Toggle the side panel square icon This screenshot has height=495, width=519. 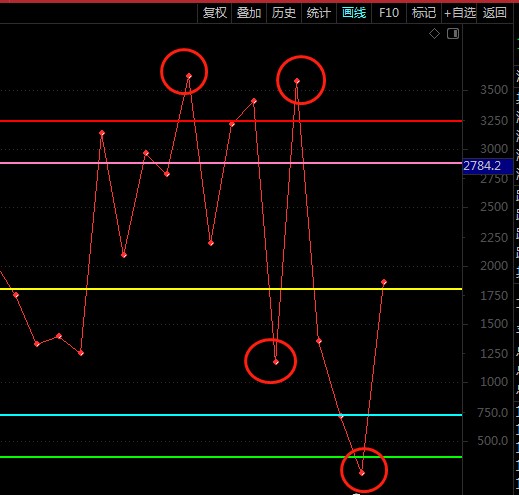(x=453, y=34)
